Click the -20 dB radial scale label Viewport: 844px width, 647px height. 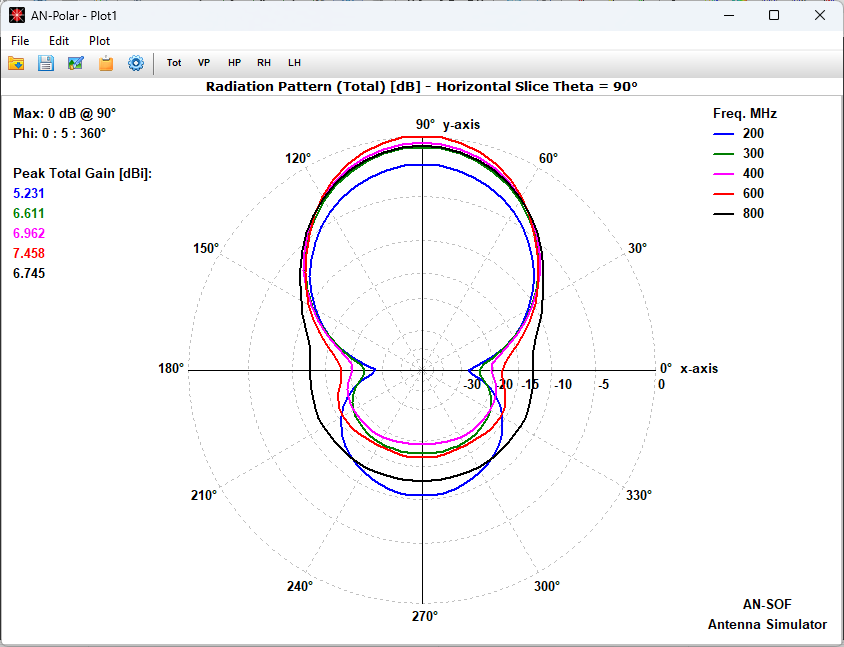pos(504,384)
